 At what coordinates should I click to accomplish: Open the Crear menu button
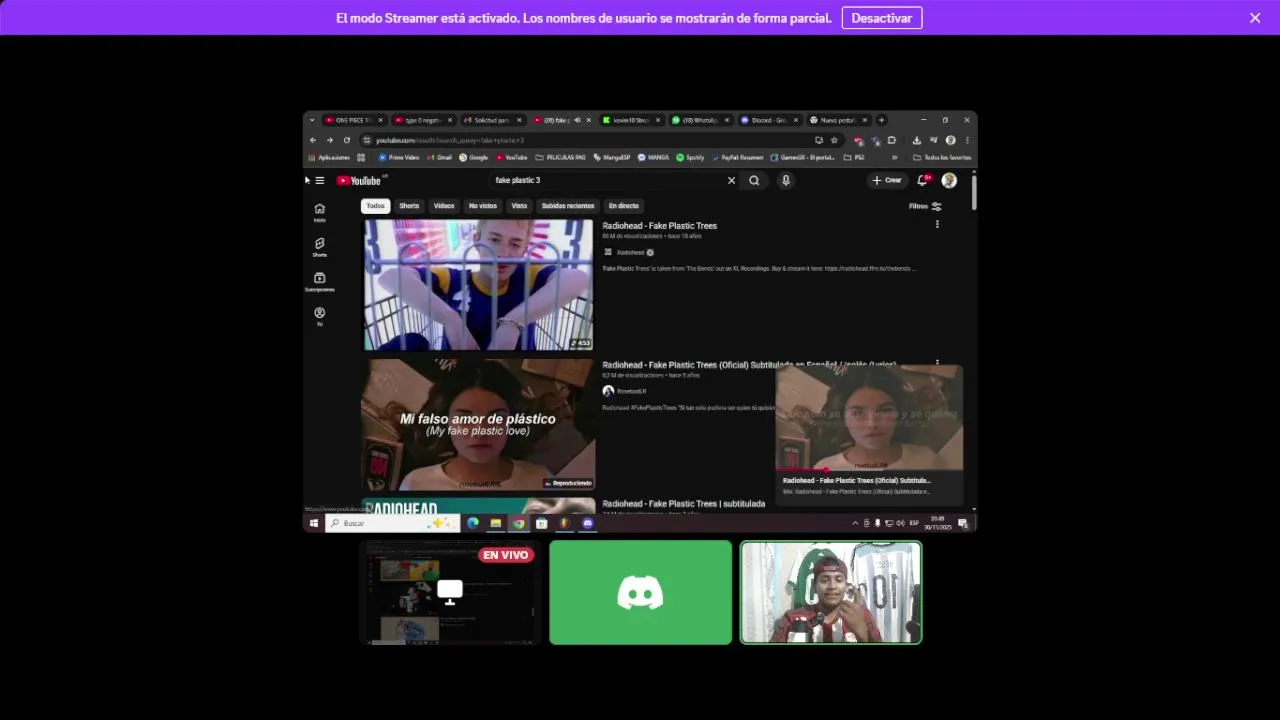tap(886, 181)
